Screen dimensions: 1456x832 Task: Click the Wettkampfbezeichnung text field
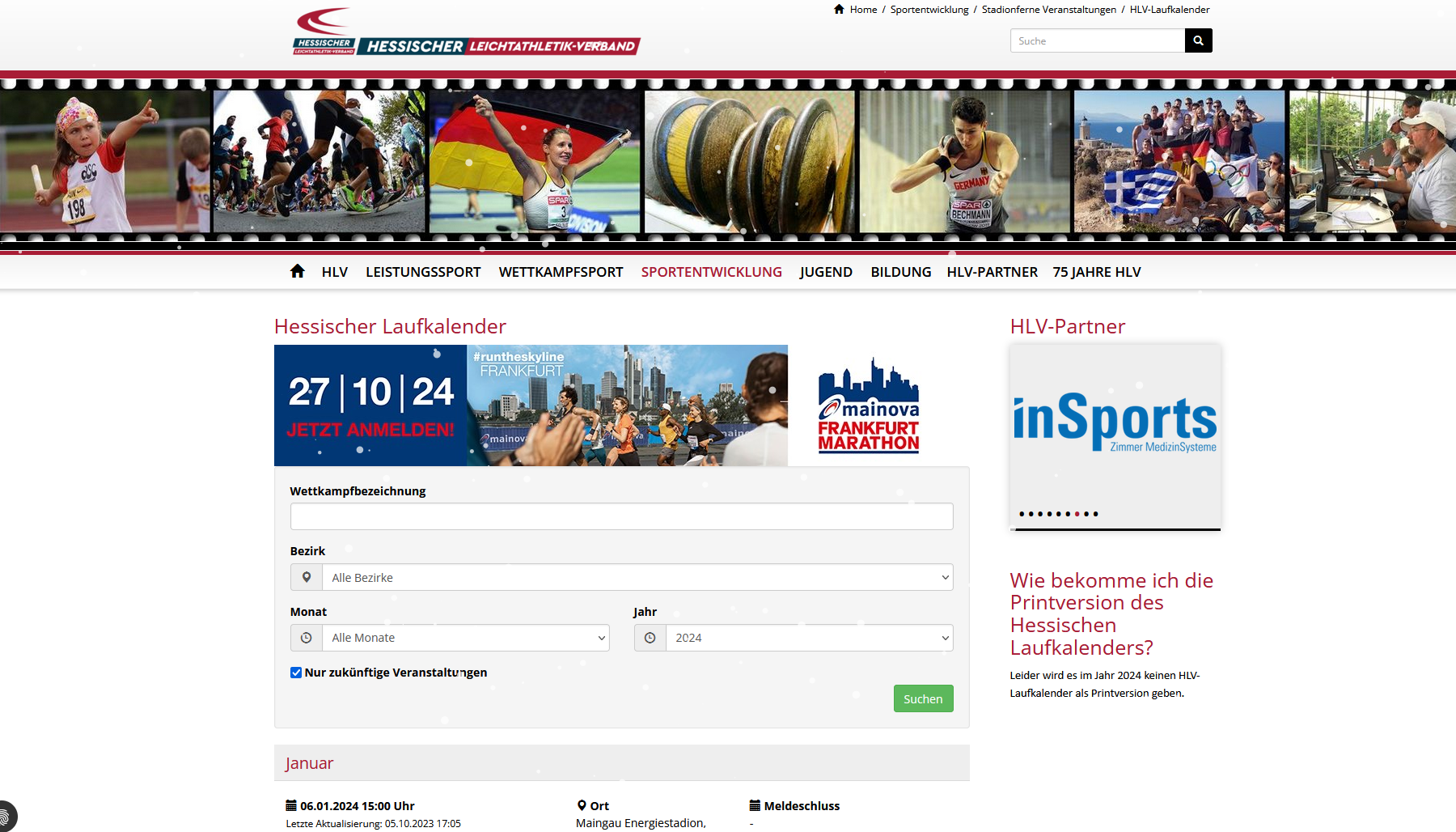621,516
